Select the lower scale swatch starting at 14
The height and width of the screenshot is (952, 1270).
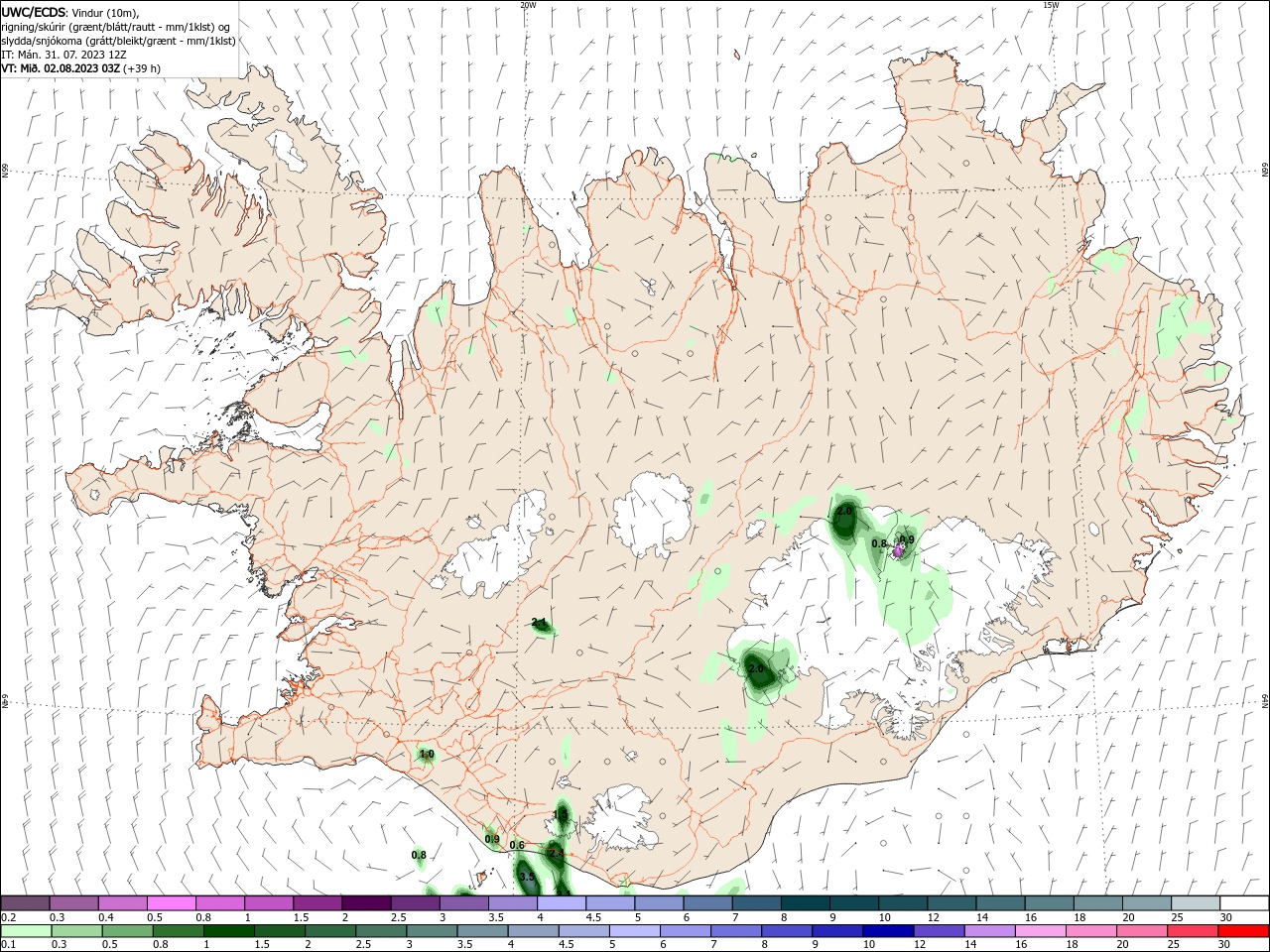(x=990, y=931)
